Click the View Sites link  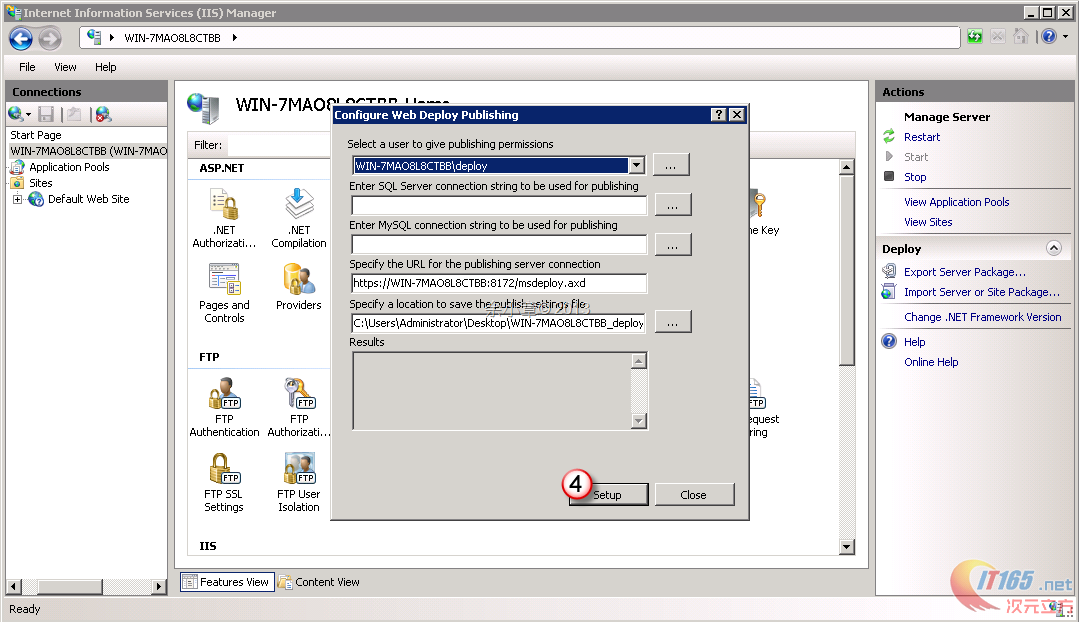[x=928, y=222]
